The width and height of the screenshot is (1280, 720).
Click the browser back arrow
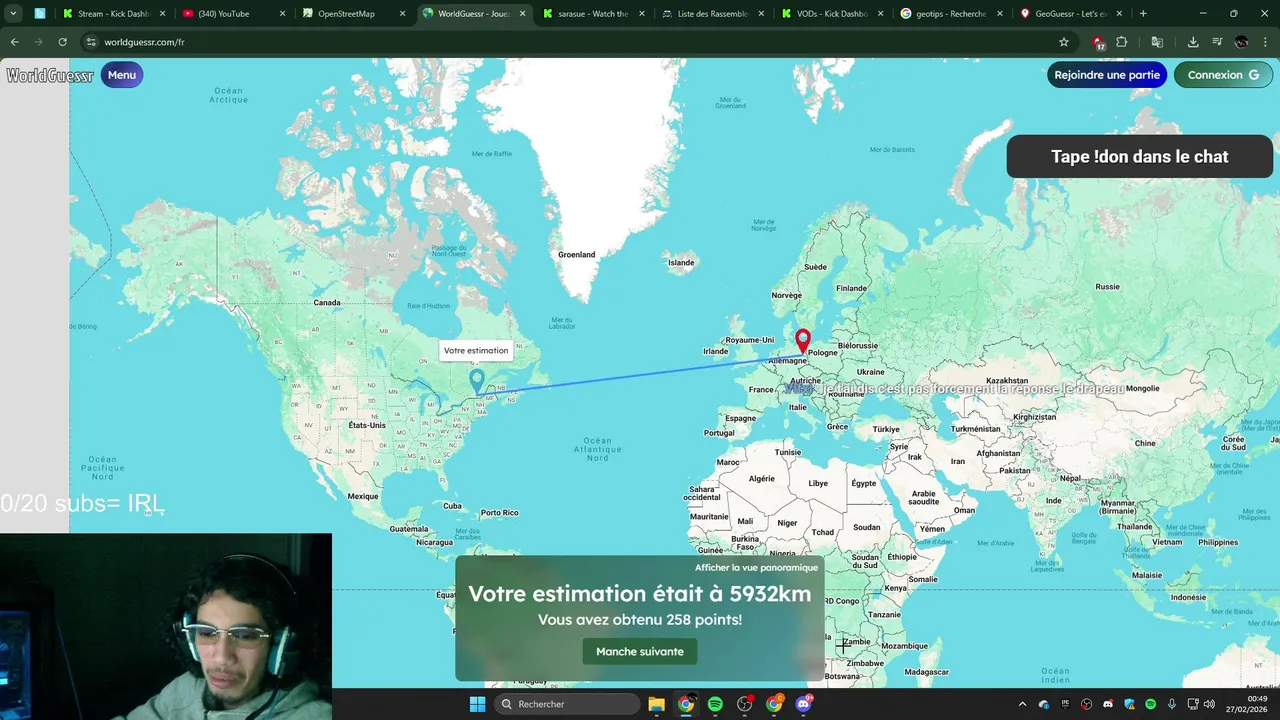(14, 42)
